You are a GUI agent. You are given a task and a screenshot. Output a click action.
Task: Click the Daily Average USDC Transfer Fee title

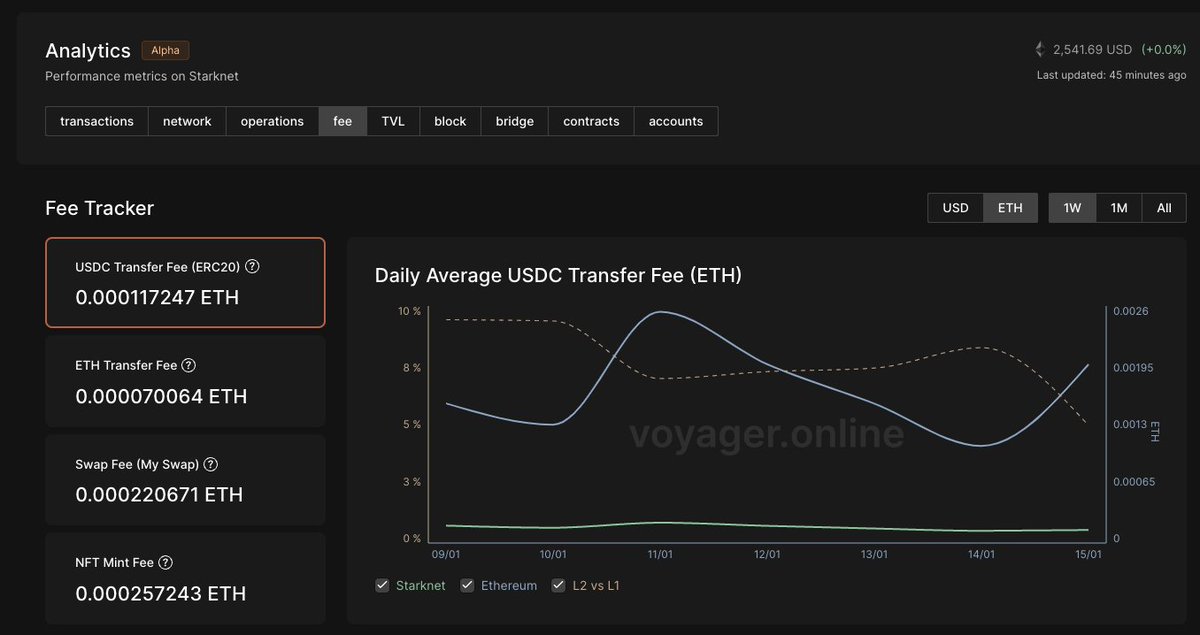coord(558,275)
